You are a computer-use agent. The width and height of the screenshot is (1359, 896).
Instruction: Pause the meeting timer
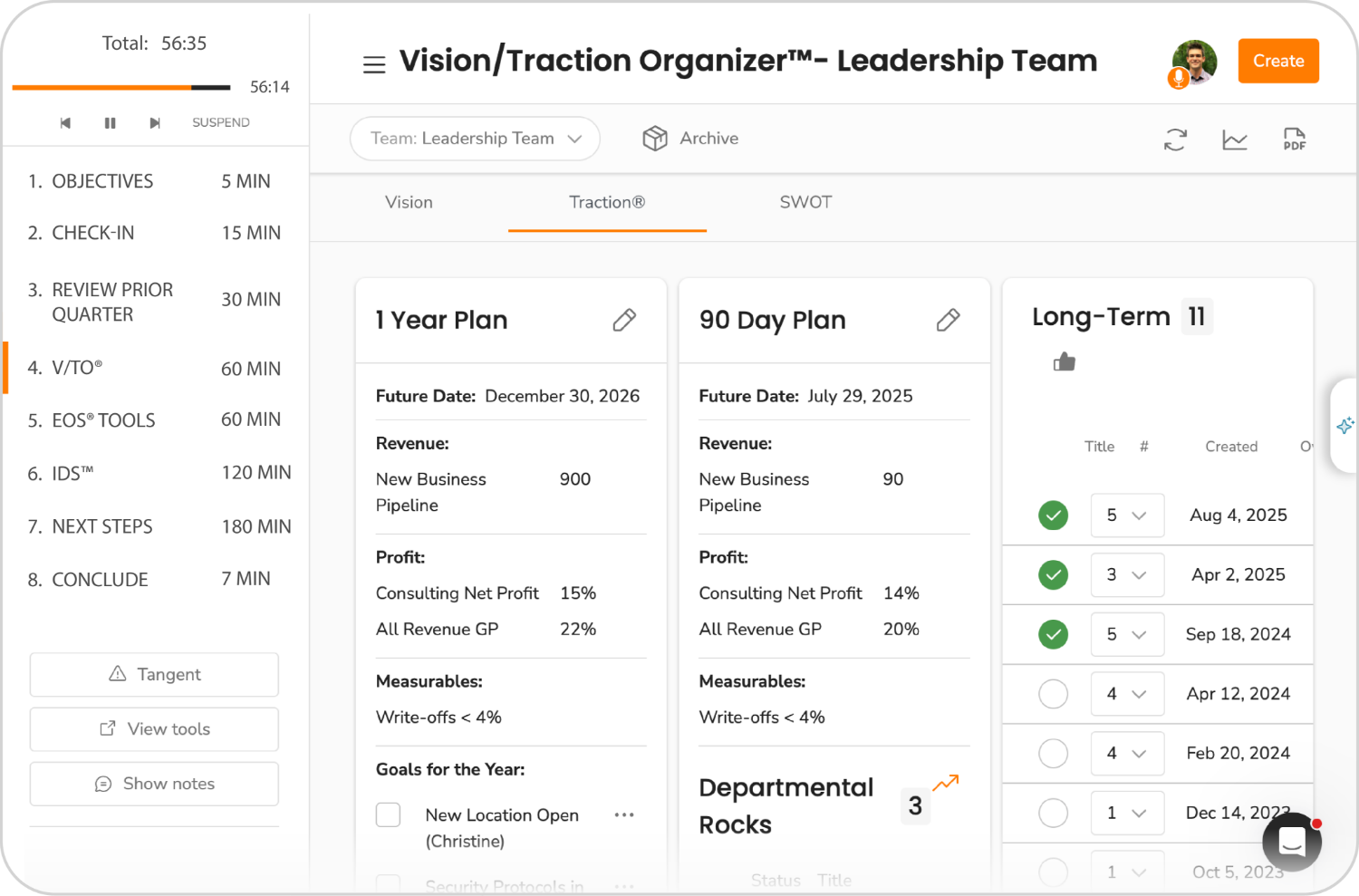click(x=110, y=122)
